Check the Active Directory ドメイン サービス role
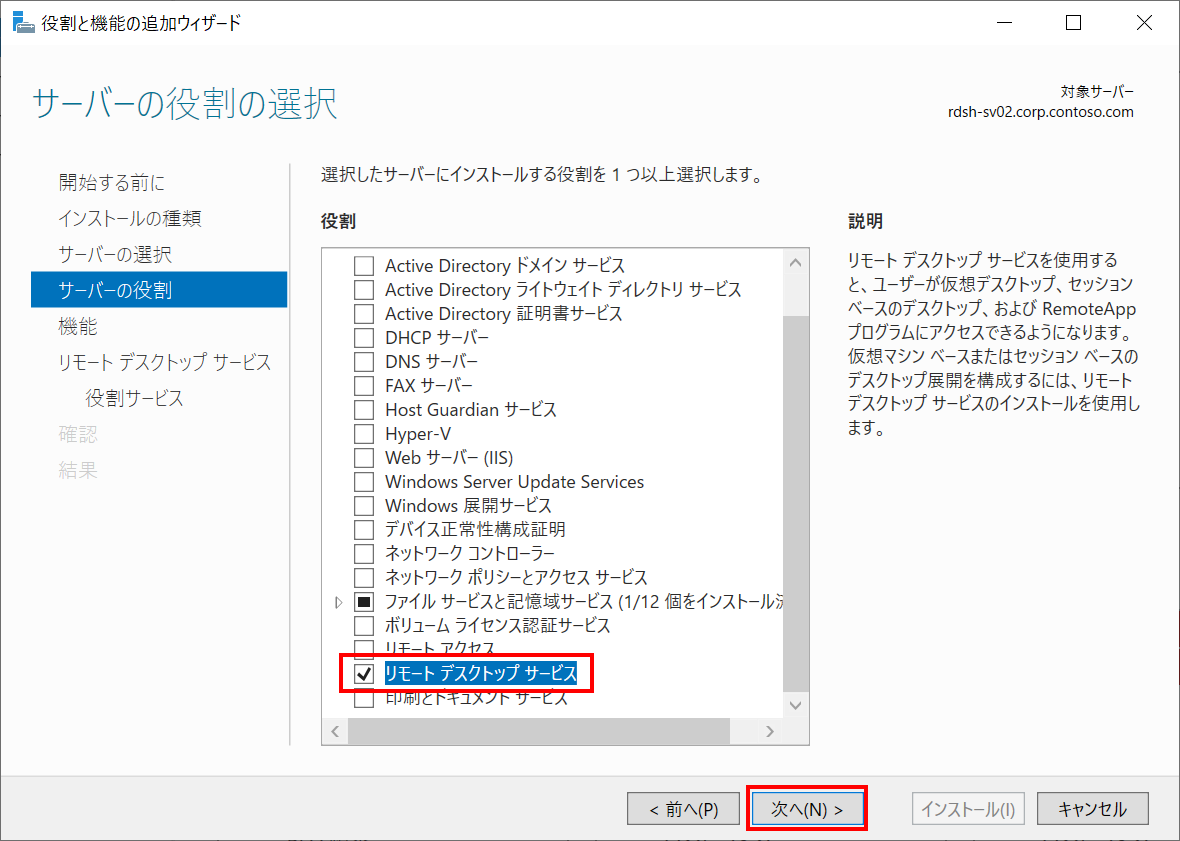1180x841 pixels. pyautogui.click(x=365, y=265)
